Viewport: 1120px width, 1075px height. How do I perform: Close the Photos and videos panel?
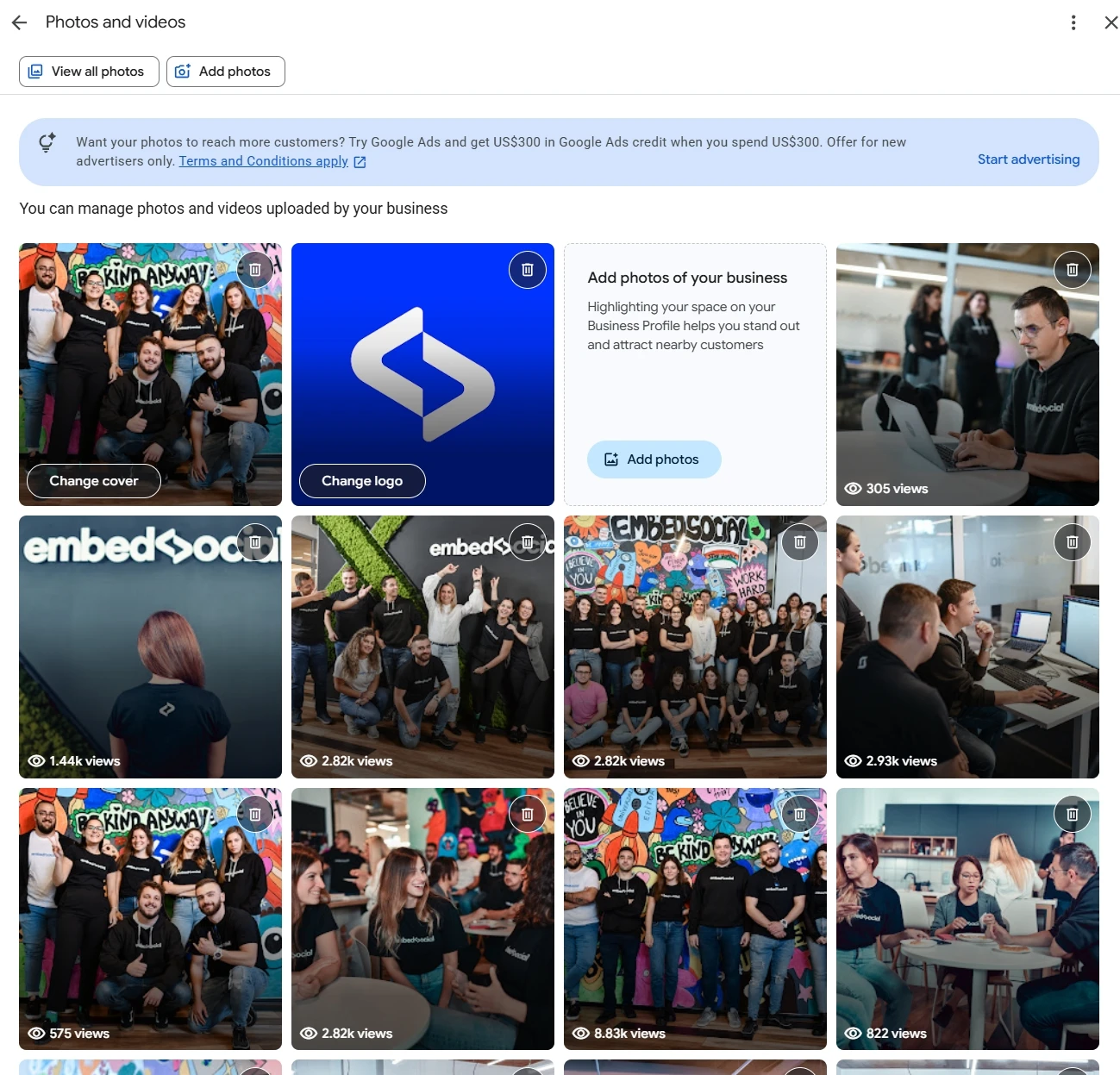coord(1111,22)
